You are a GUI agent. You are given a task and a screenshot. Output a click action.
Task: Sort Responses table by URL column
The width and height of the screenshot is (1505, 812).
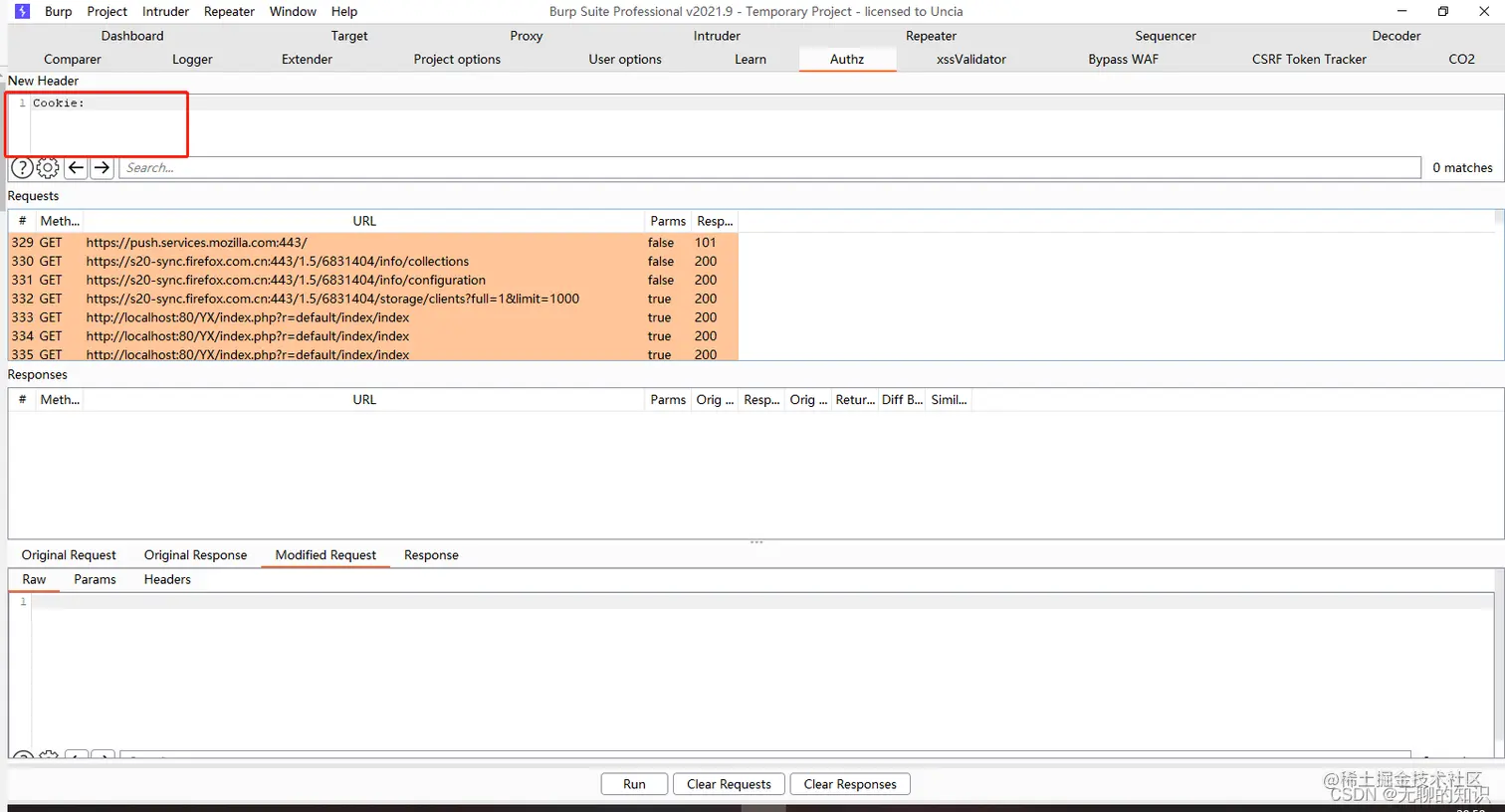click(x=364, y=399)
